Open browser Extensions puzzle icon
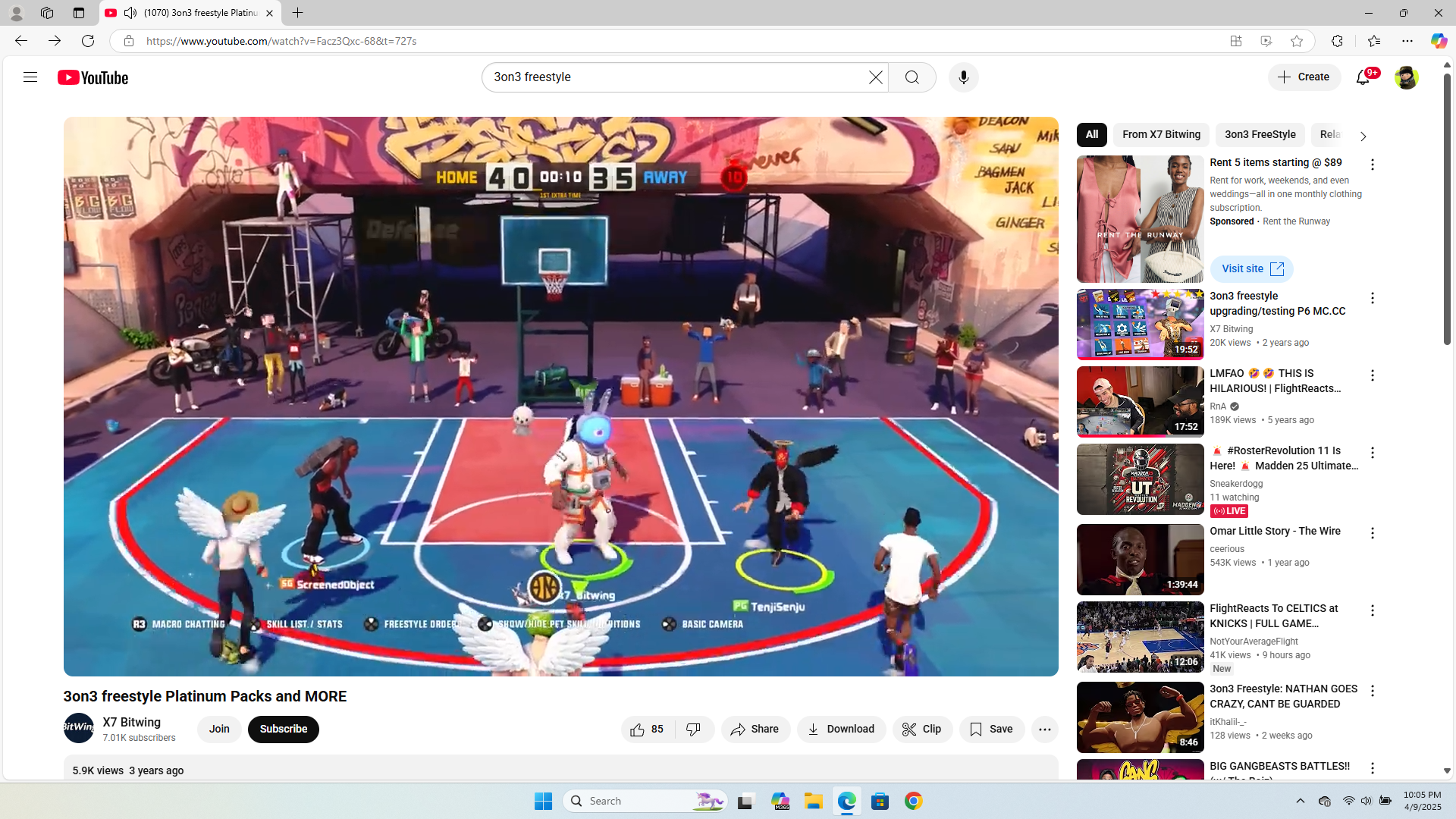Image resolution: width=1456 pixels, height=819 pixels. pos(1337,41)
